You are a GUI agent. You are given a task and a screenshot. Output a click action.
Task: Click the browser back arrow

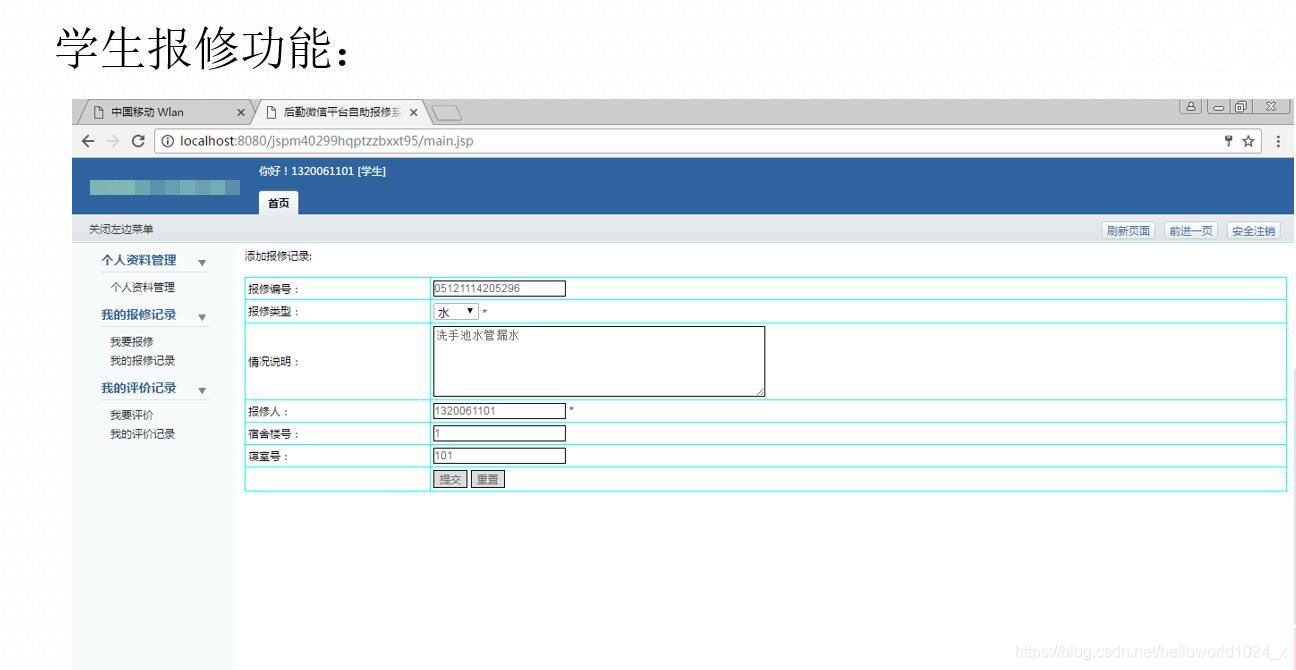coord(90,141)
